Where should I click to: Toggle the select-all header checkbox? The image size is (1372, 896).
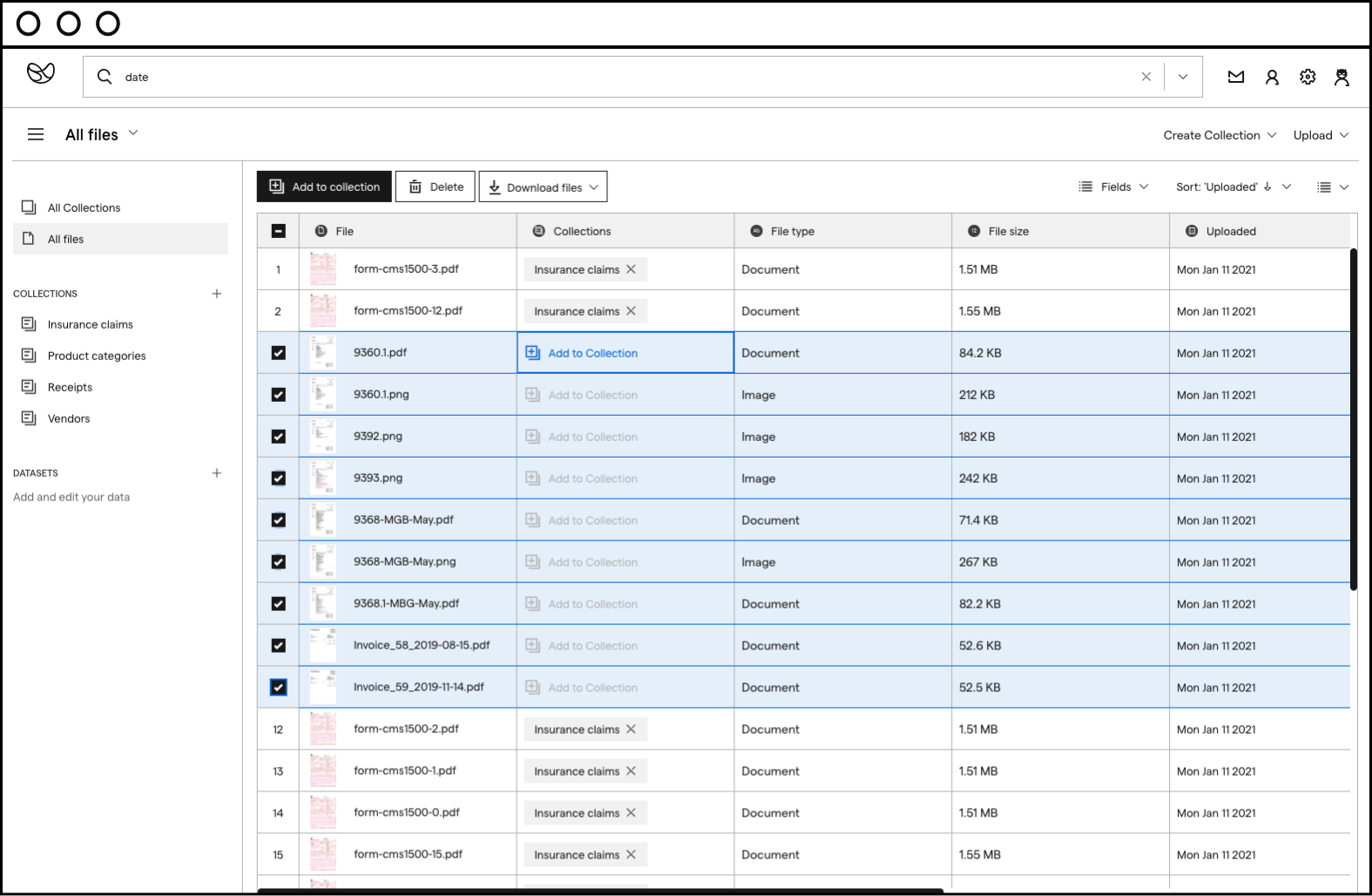pos(279,231)
